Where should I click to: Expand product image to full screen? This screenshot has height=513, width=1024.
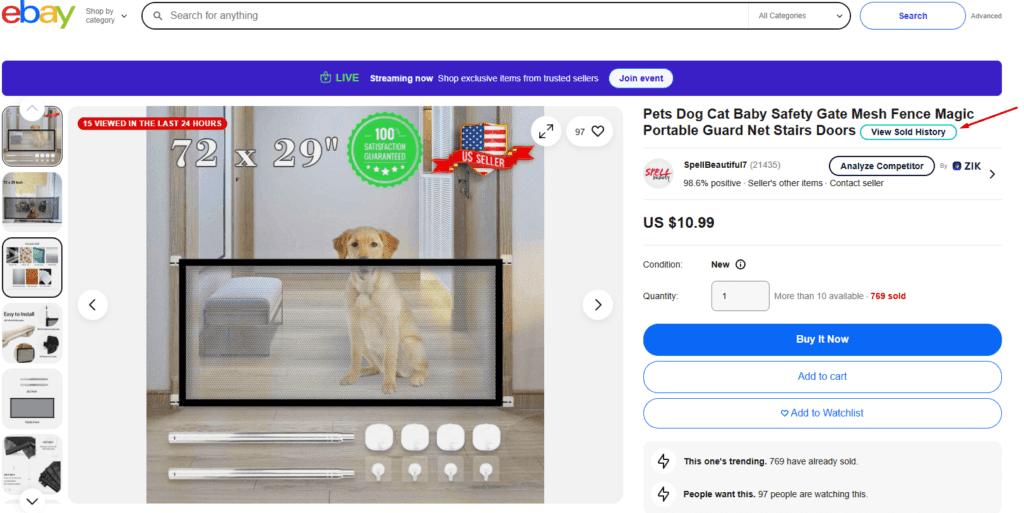[546, 131]
